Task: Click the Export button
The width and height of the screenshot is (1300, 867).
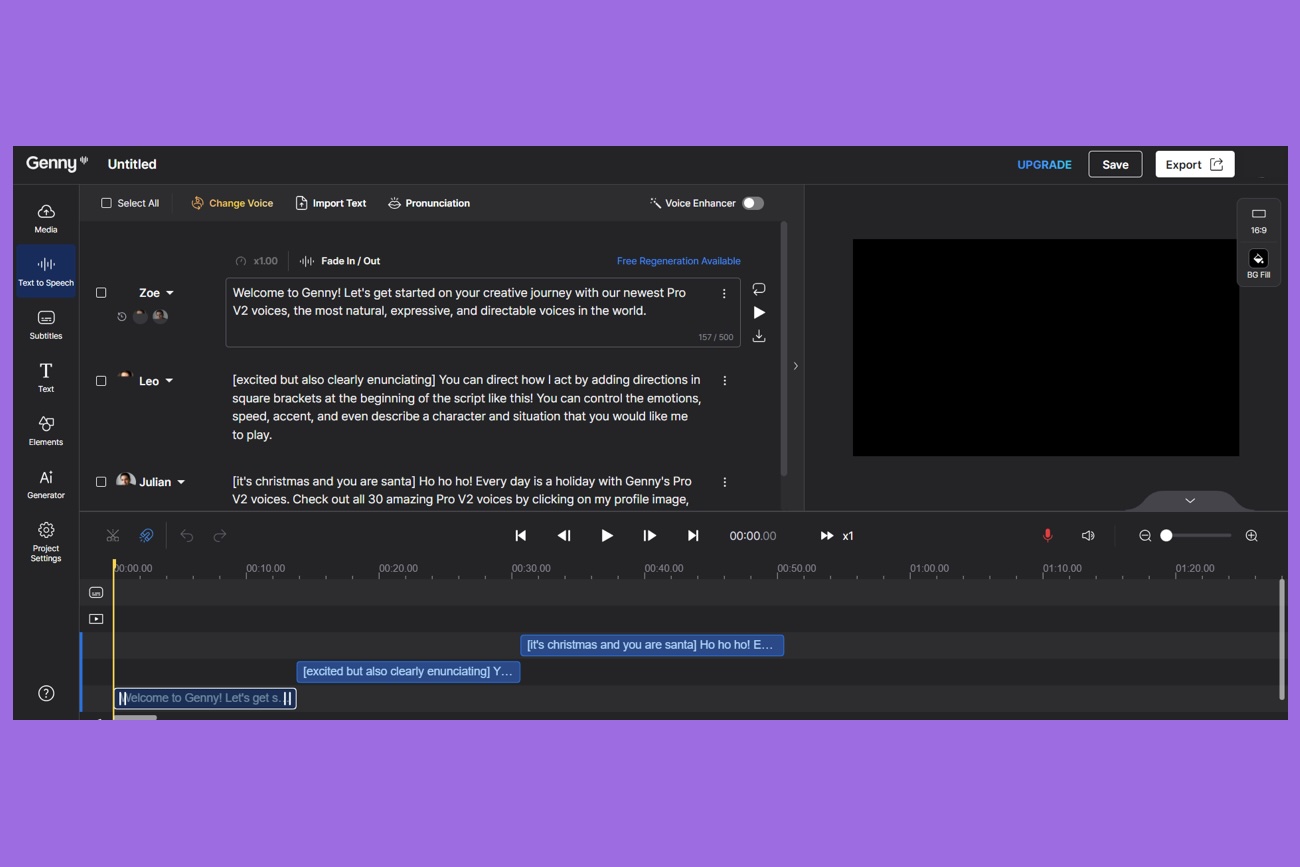Action: click(x=1194, y=164)
